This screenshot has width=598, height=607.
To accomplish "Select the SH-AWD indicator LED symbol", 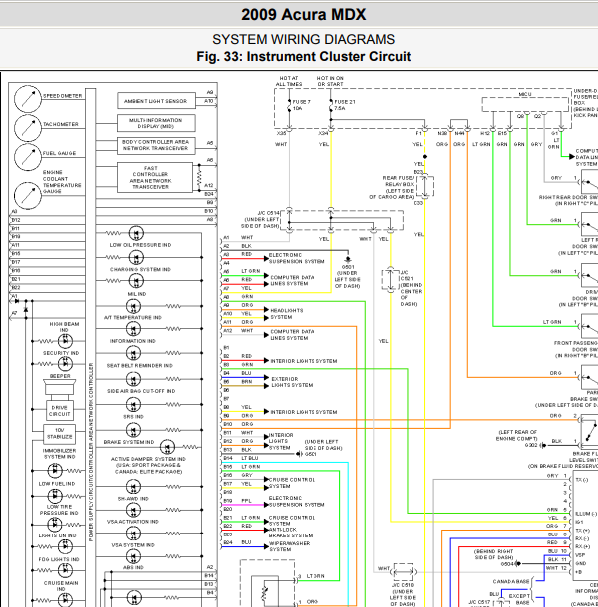I will point(134,487).
